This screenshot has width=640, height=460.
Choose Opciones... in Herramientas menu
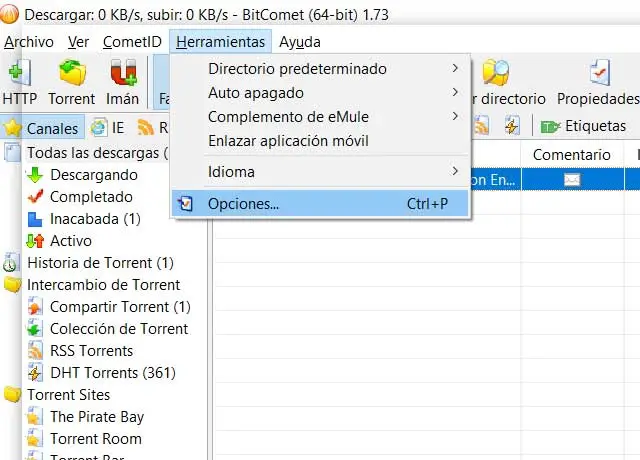(321, 203)
